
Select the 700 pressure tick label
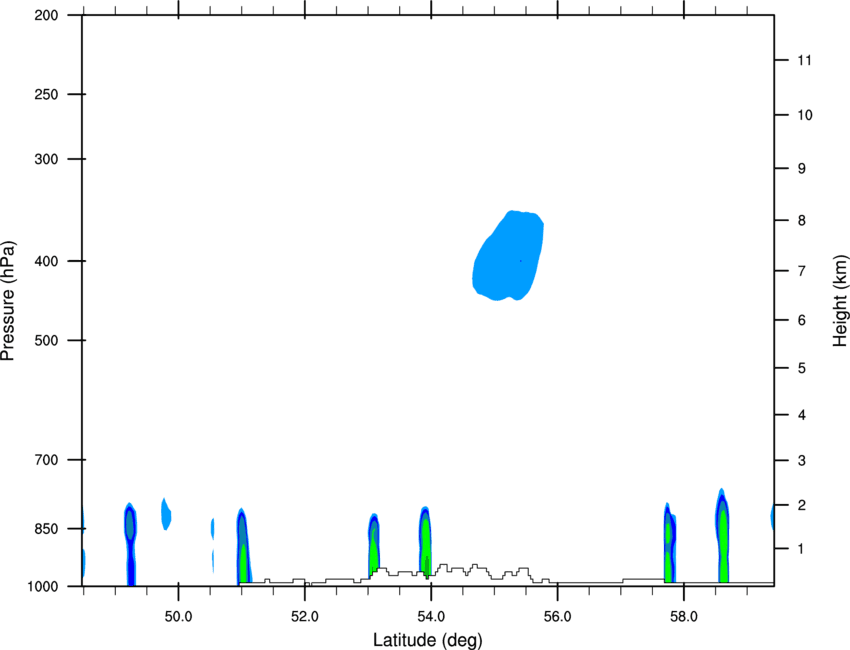pos(46,460)
